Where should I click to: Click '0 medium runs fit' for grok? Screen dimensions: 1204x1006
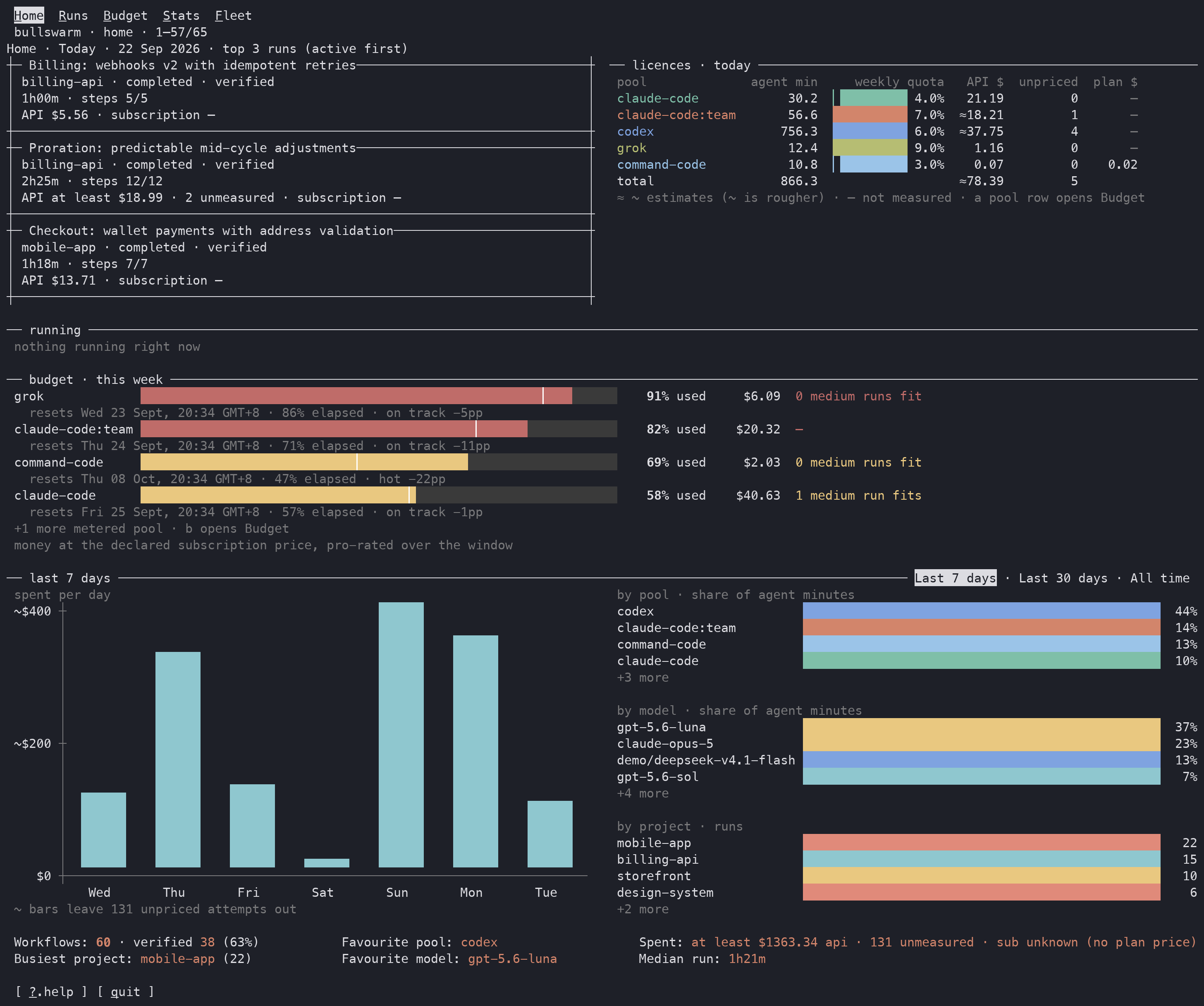[858, 396]
